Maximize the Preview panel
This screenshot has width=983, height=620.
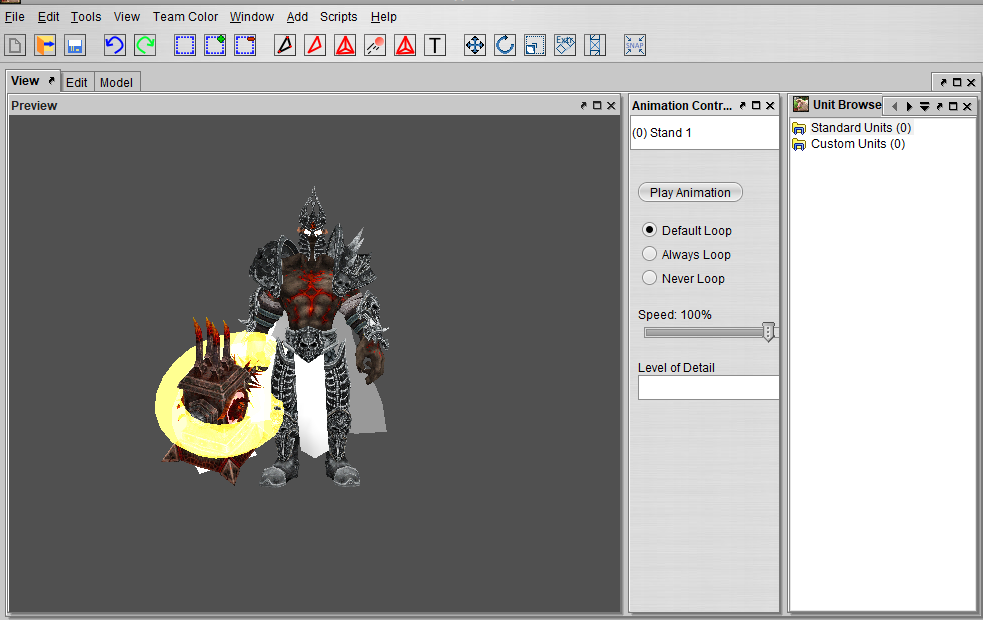coord(597,105)
